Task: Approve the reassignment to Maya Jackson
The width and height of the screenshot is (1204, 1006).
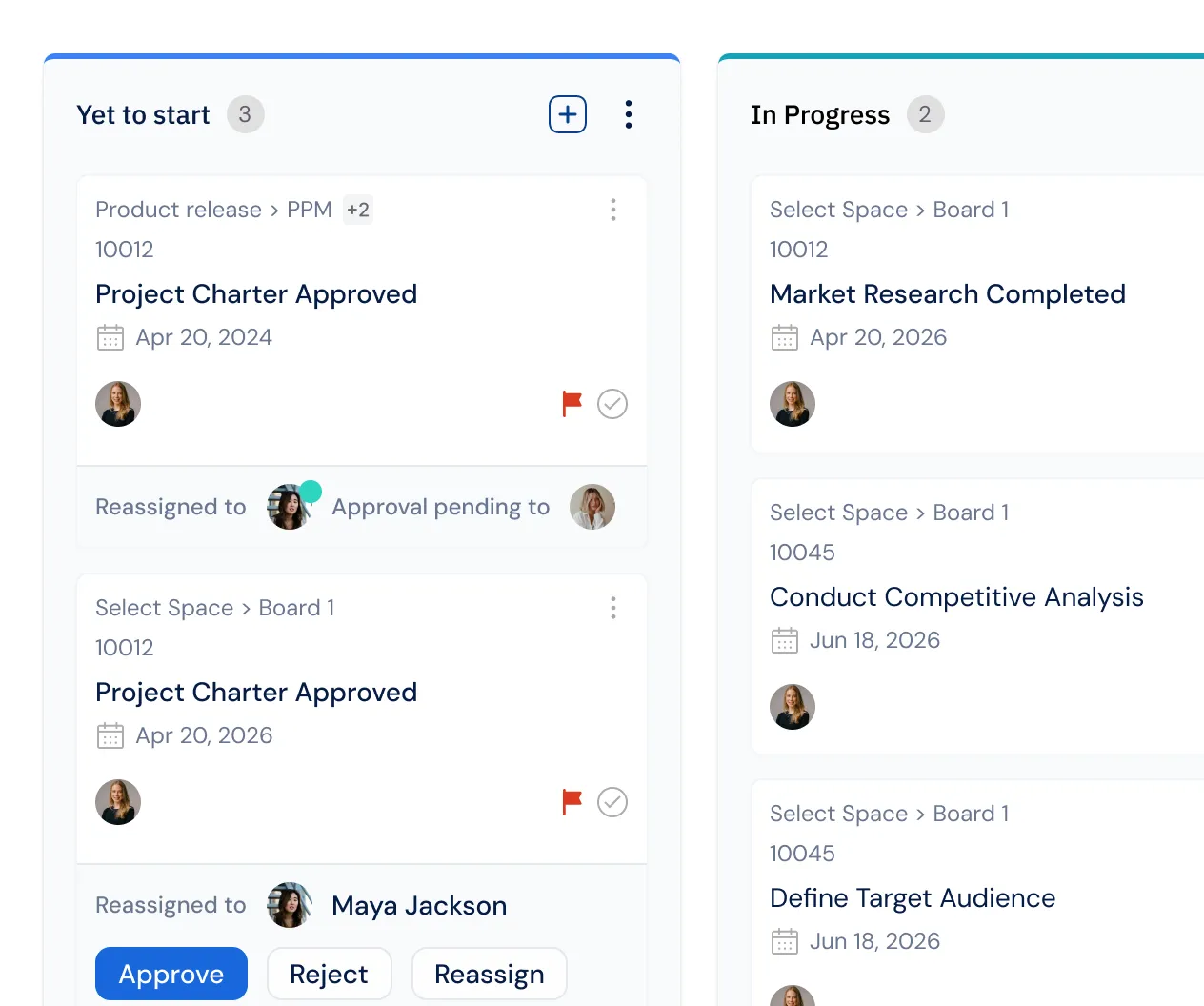Action: click(171, 974)
